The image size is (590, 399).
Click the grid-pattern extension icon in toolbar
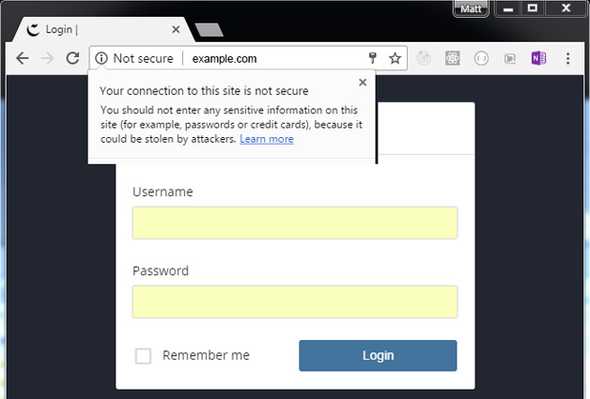click(452, 58)
